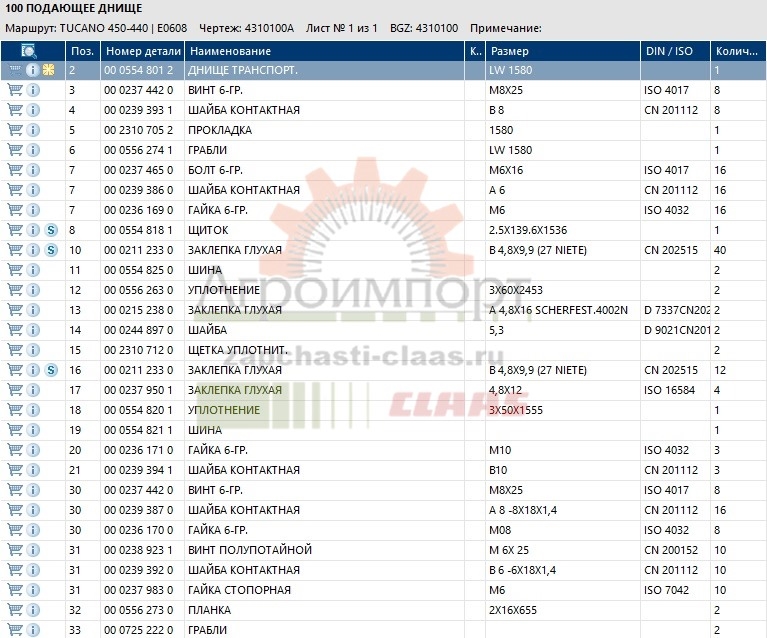Open info for ГАЙКА 6-ГР. M10

33,450
